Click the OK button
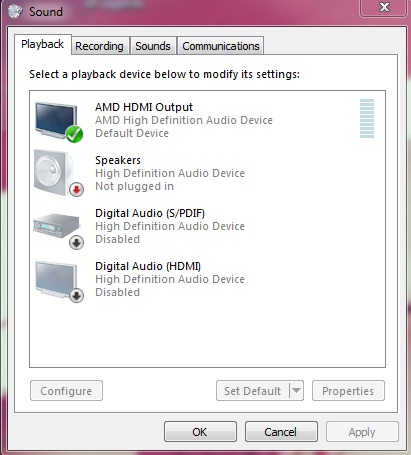The width and height of the screenshot is (411, 455). point(200,432)
